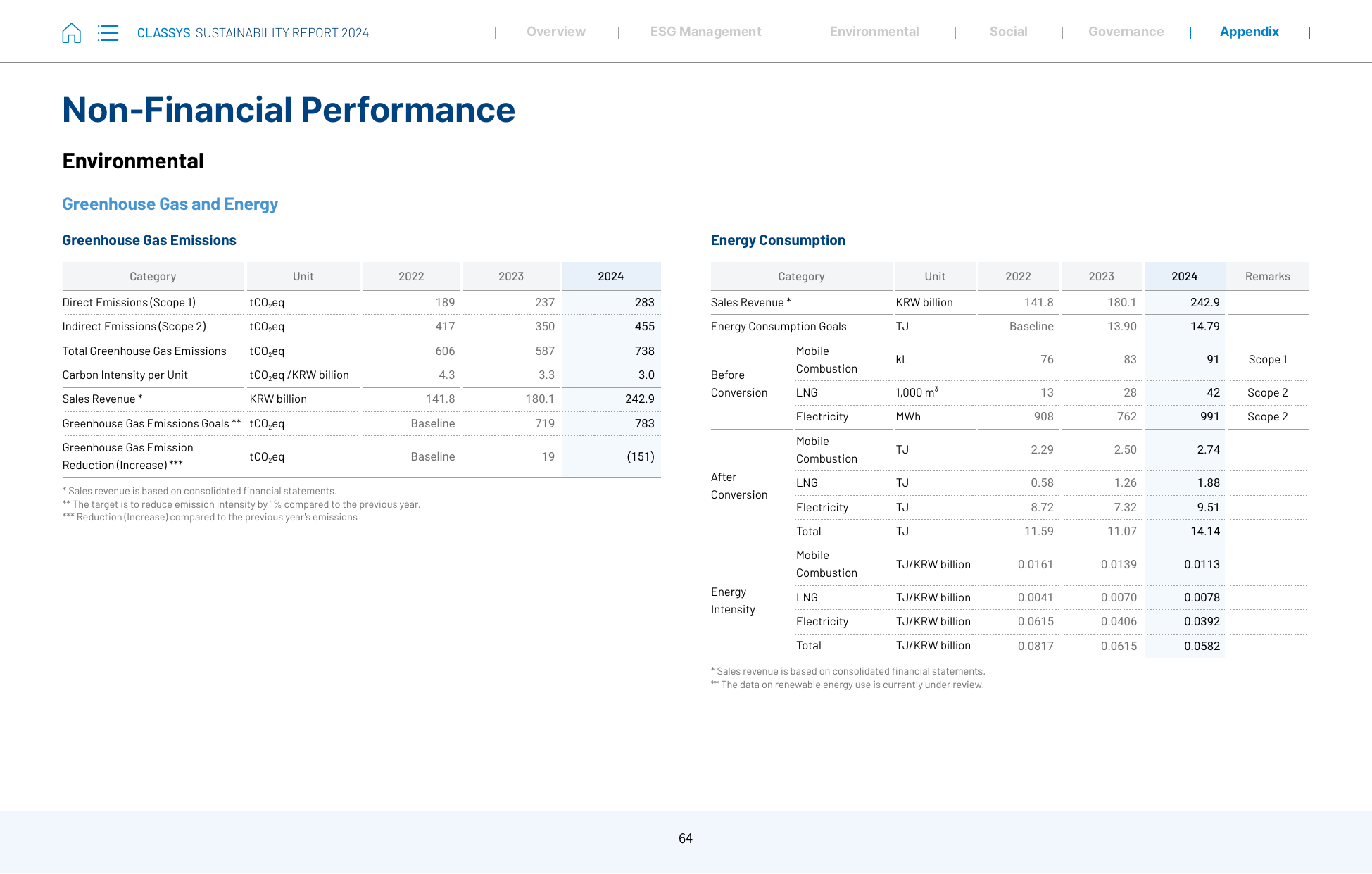Select Indirect Emissions (Scope 2) row label
Viewport: 1372px width, 874px height.
tap(134, 326)
